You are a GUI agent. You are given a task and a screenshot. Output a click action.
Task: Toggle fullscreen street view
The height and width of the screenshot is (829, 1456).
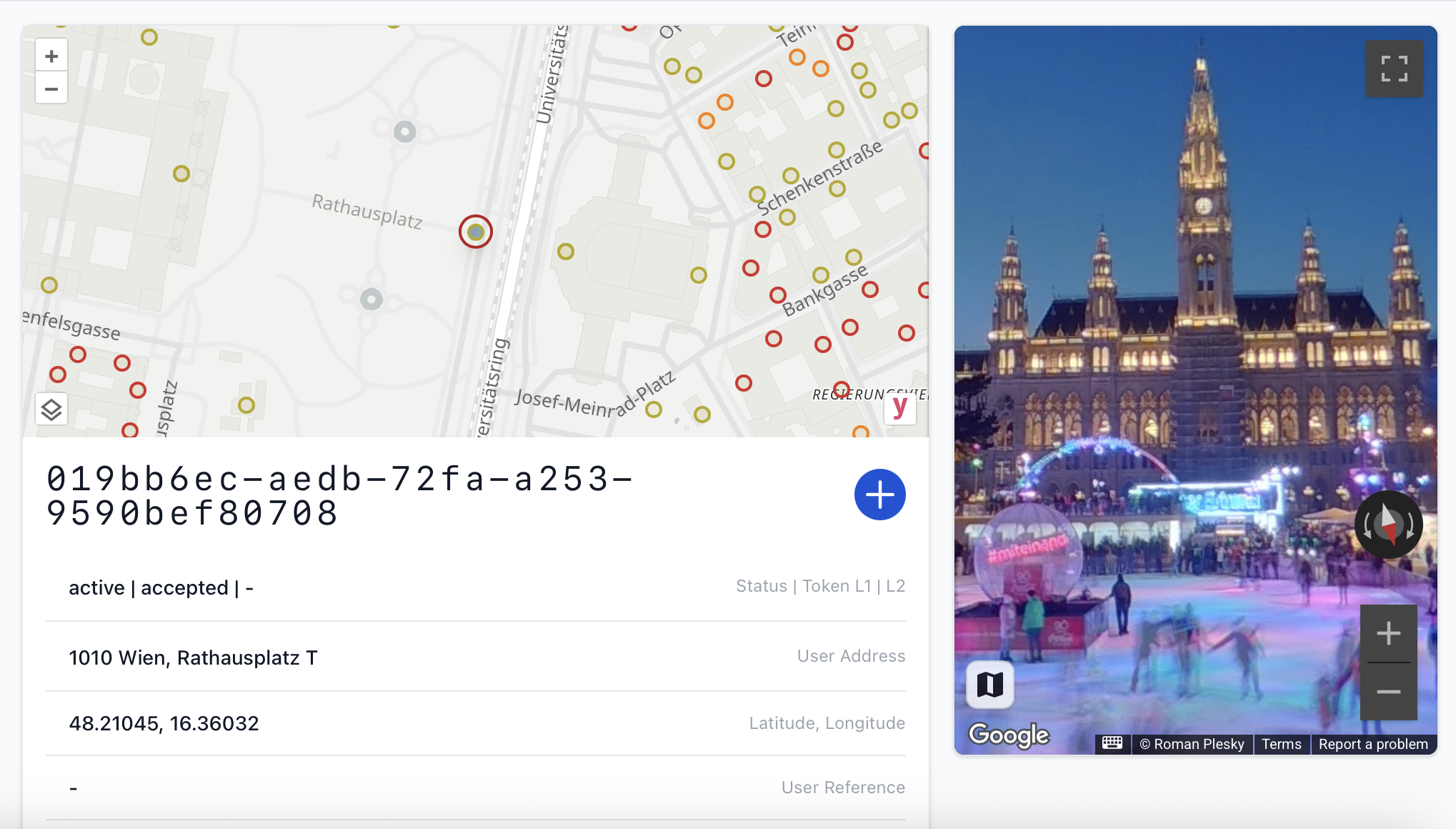click(1394, 69)
